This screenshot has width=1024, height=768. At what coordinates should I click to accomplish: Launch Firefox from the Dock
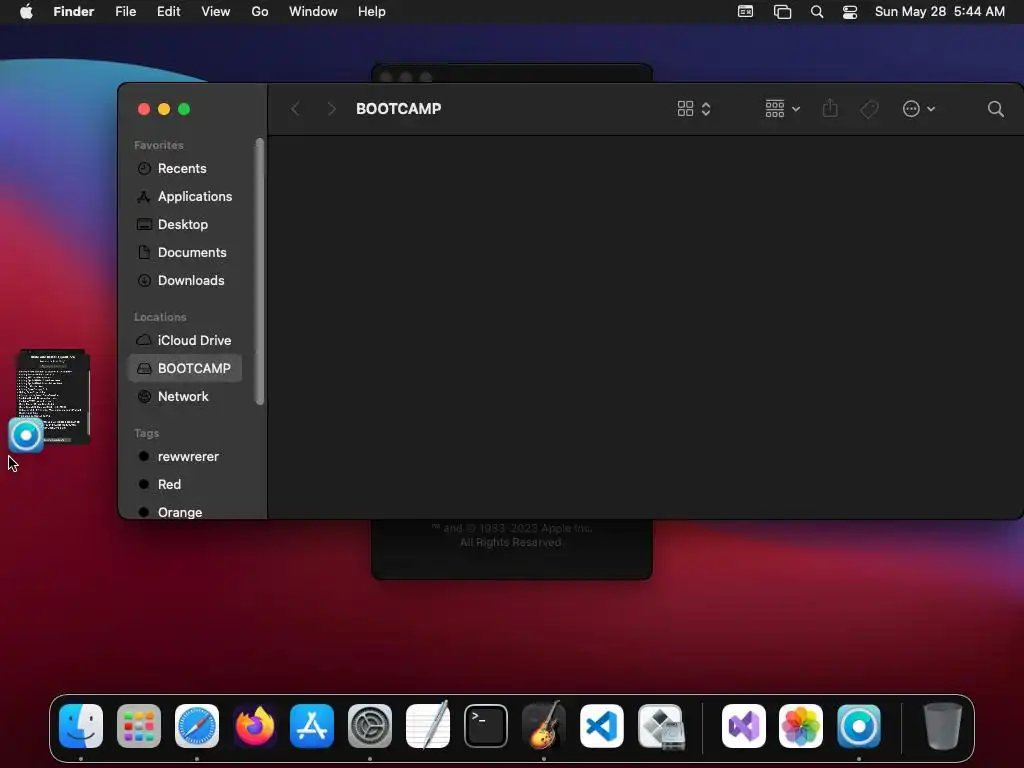(x=255, y=726)
